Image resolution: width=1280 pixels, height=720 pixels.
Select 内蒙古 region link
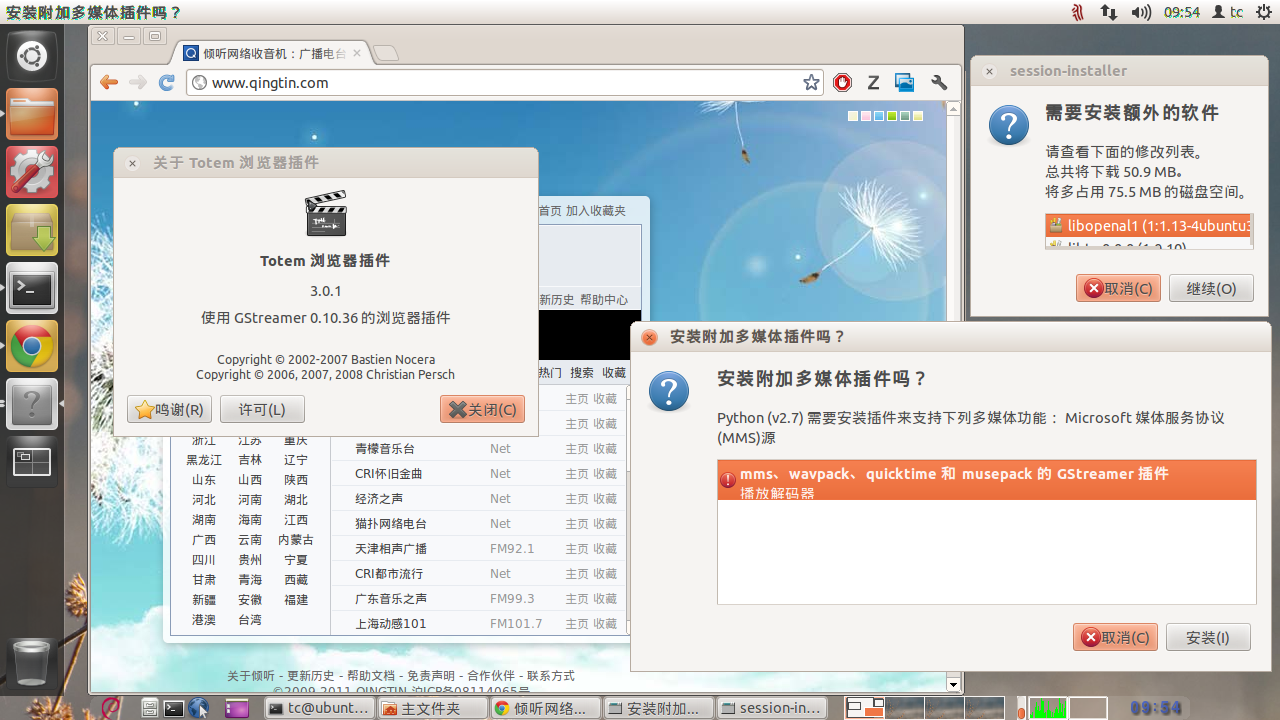(296, 540)
